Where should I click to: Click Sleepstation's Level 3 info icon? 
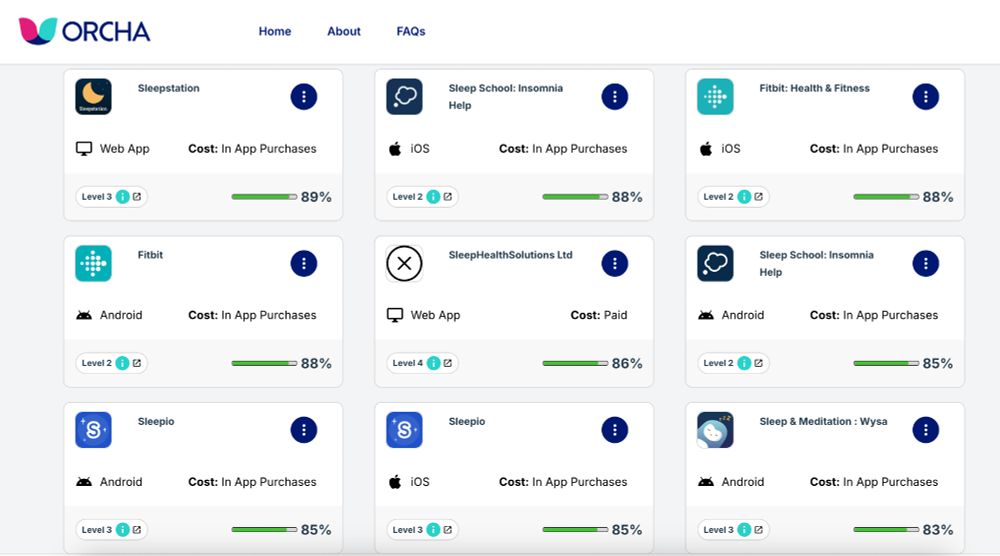pyautogui.click(x=122, y=196)
